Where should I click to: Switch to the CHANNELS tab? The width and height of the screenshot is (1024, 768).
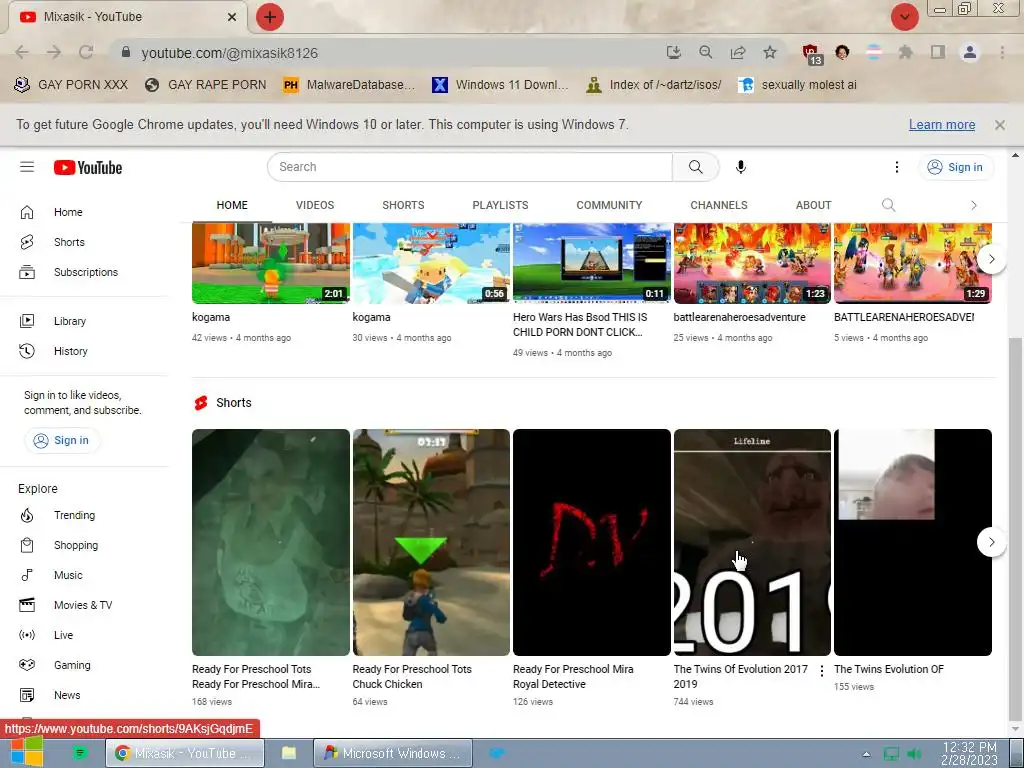[x=719, y=205]
